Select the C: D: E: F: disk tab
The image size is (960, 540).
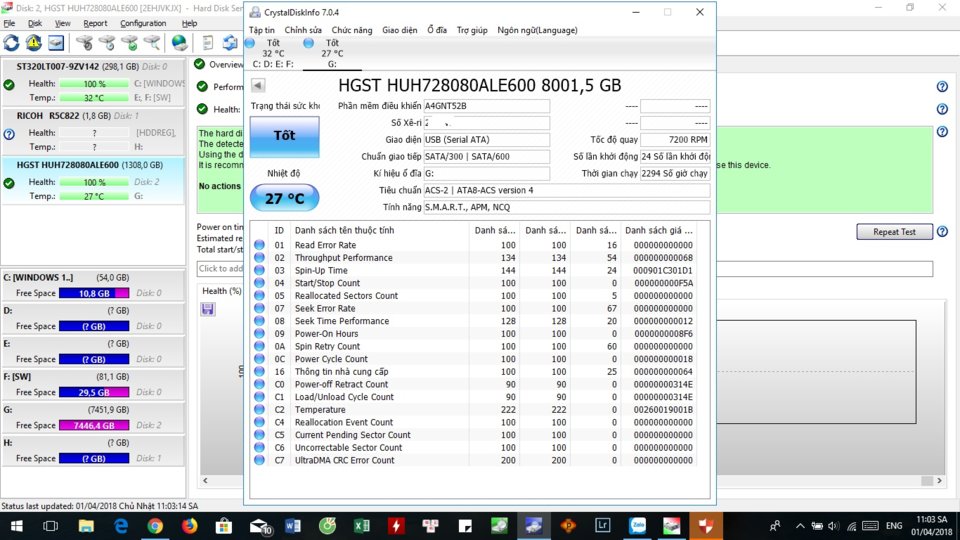point(272,53)
